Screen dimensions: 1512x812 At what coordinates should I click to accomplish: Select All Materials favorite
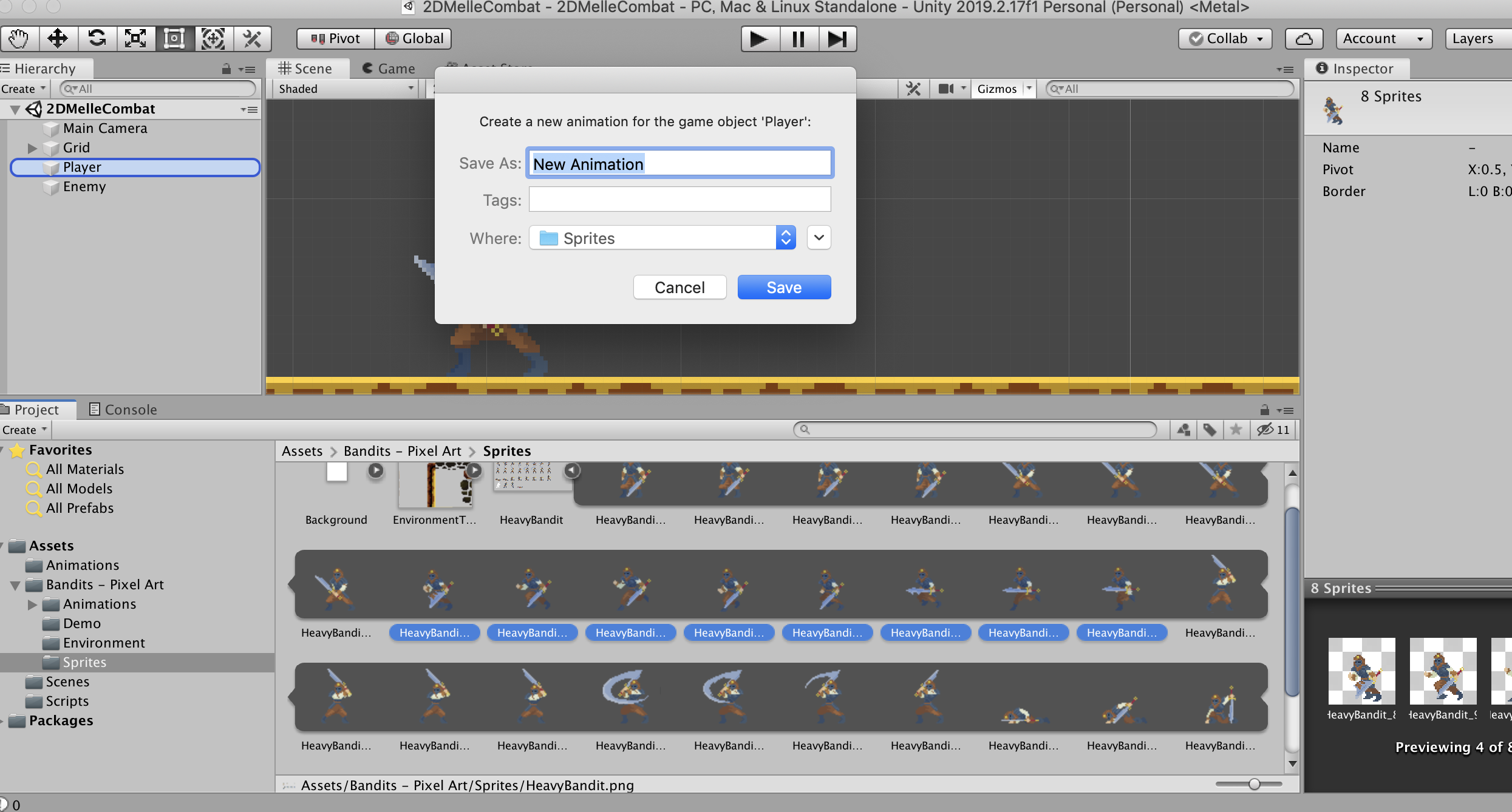[x=84, y=469]
